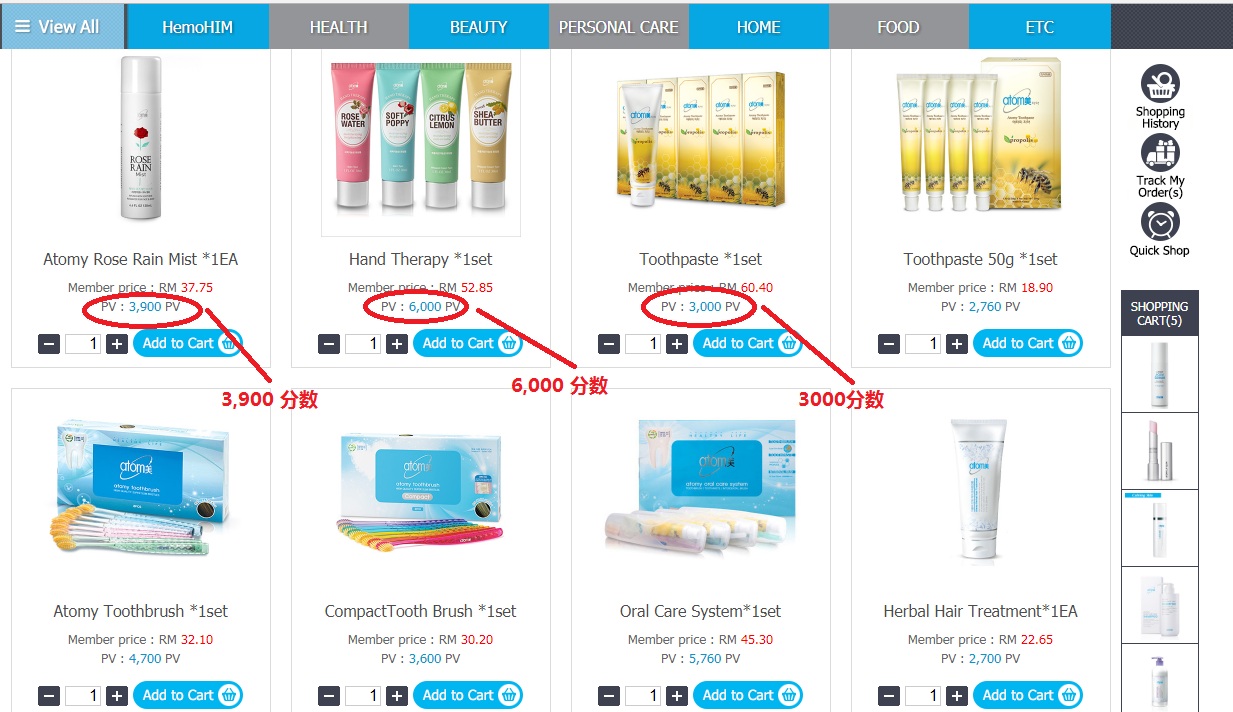Image resolution: width=1233 pixels, height=712 pixels.
Task: Decrease quantity of Oral Care System
Action: click(609, 696)
